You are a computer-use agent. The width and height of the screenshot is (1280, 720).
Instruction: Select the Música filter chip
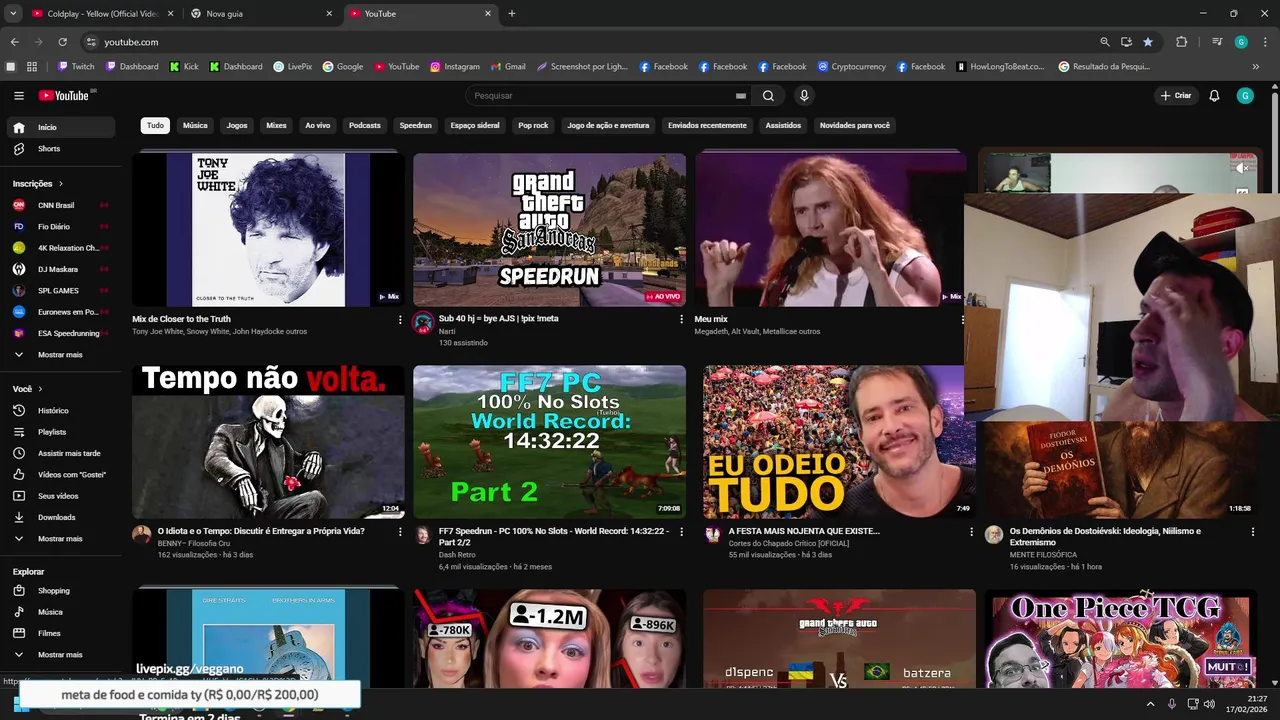195,126
